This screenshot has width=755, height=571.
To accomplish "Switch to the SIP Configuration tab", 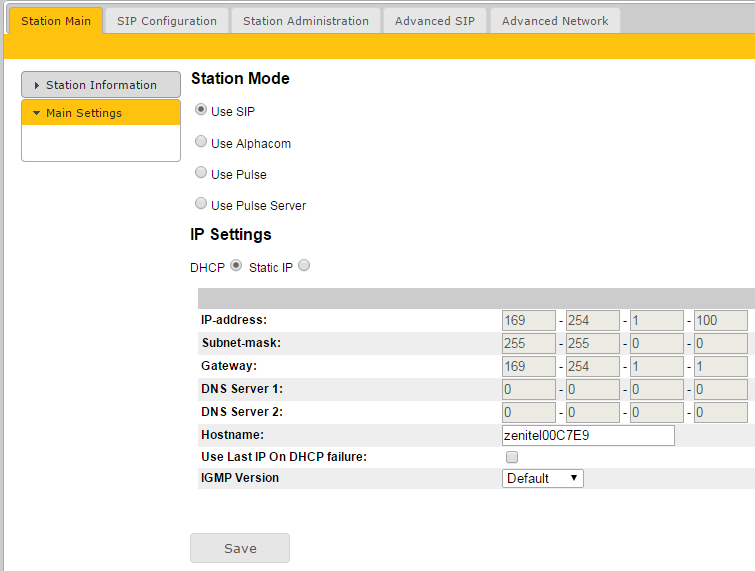I will [x=166, y=21].
